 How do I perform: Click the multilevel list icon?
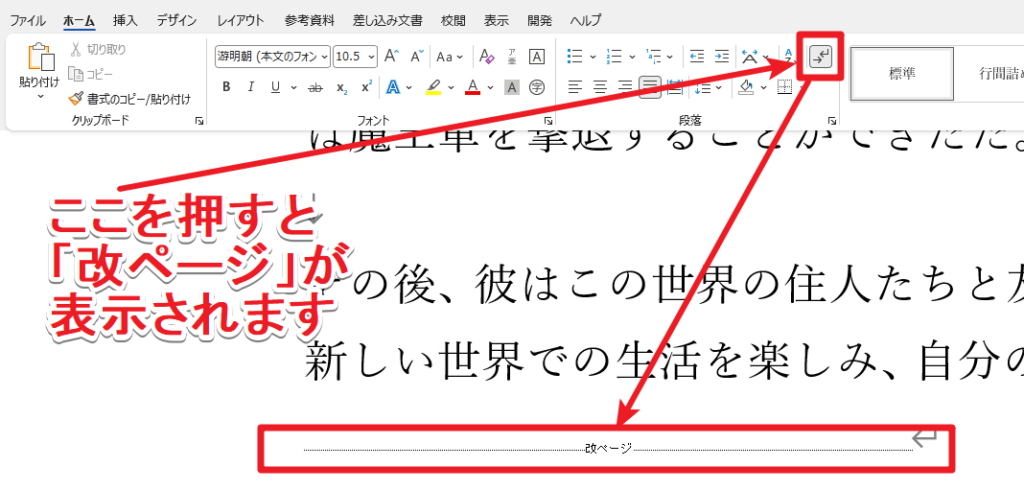pos(652,56)
